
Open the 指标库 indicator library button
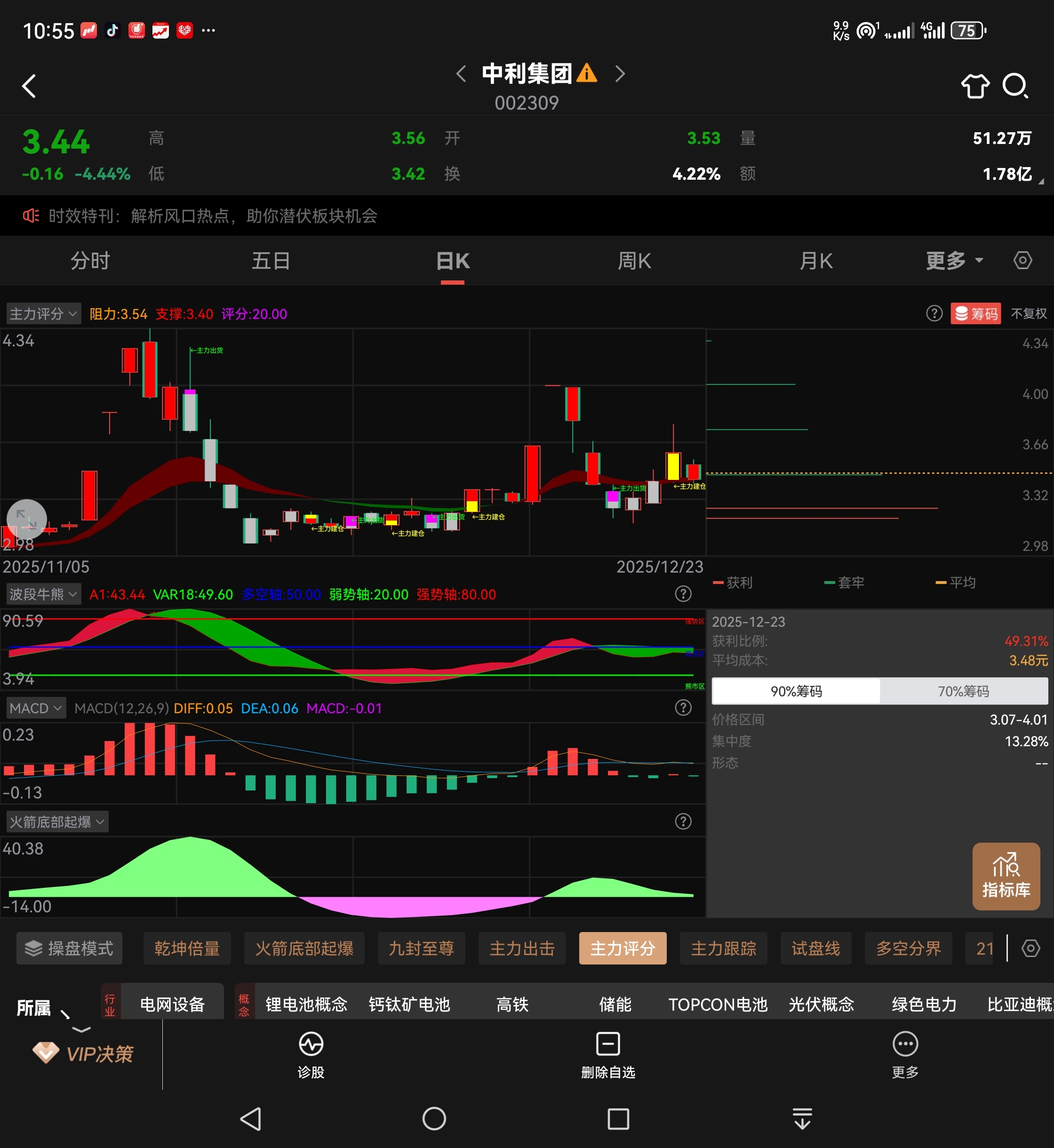(1006, 876)
